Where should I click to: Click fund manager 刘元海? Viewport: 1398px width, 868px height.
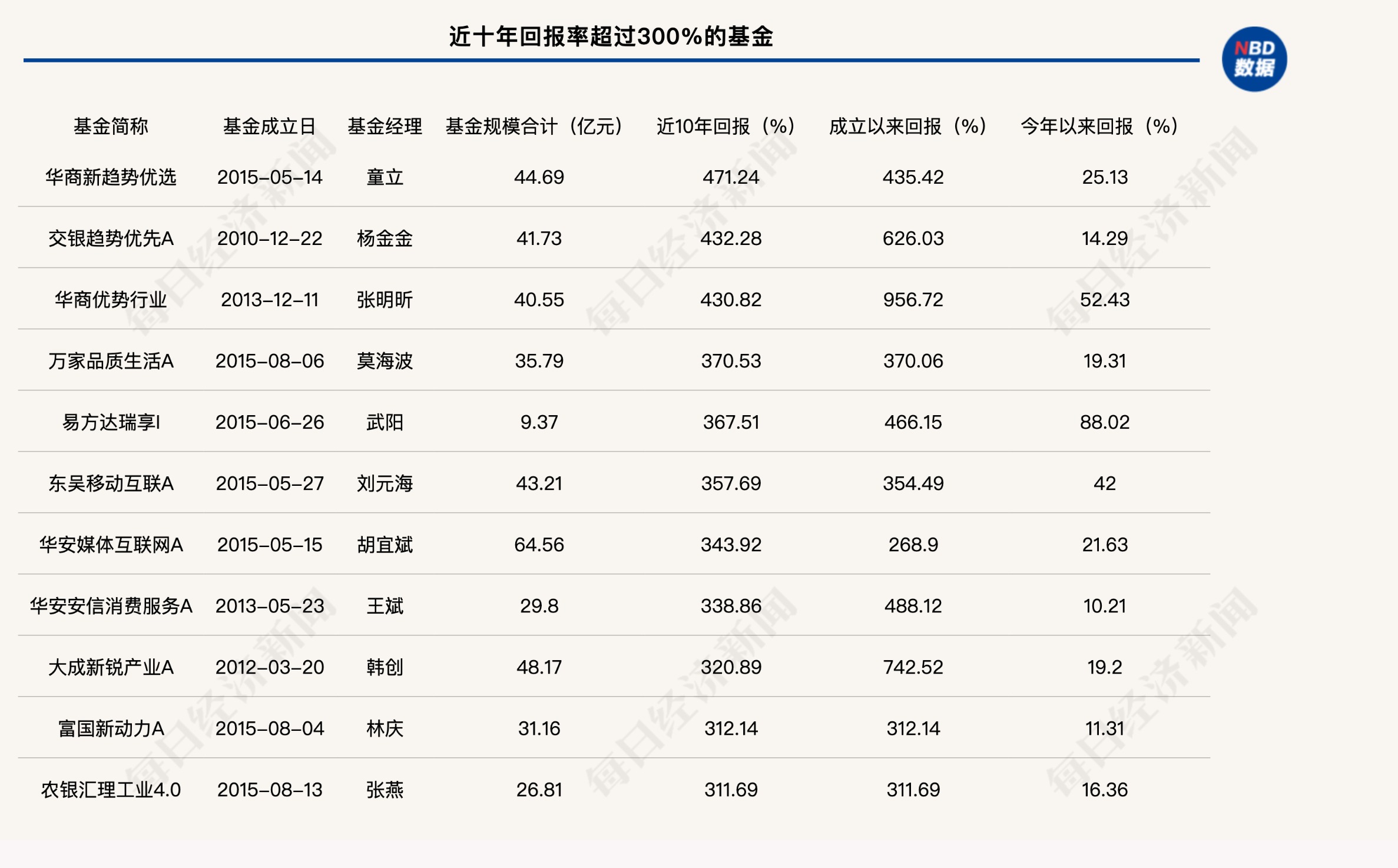(385, 483)
